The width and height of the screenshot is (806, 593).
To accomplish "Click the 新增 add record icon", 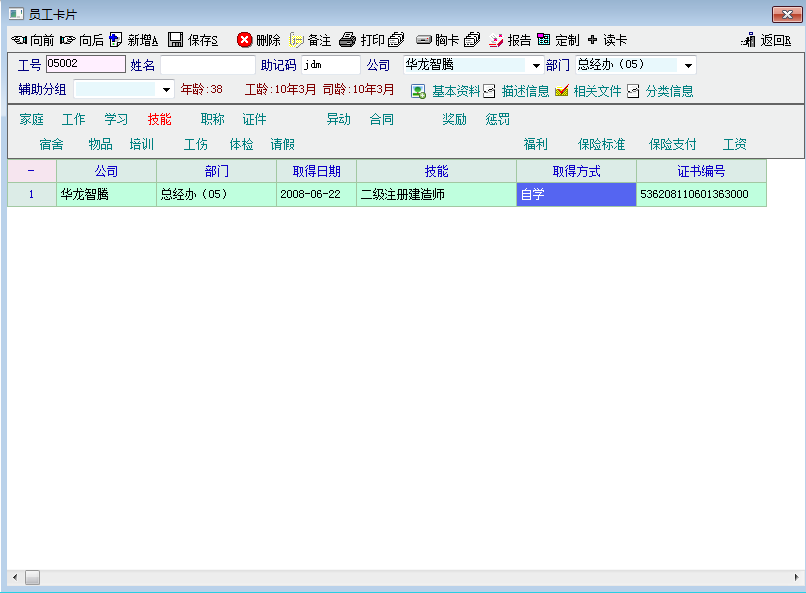I will click(x=116, y=40).
